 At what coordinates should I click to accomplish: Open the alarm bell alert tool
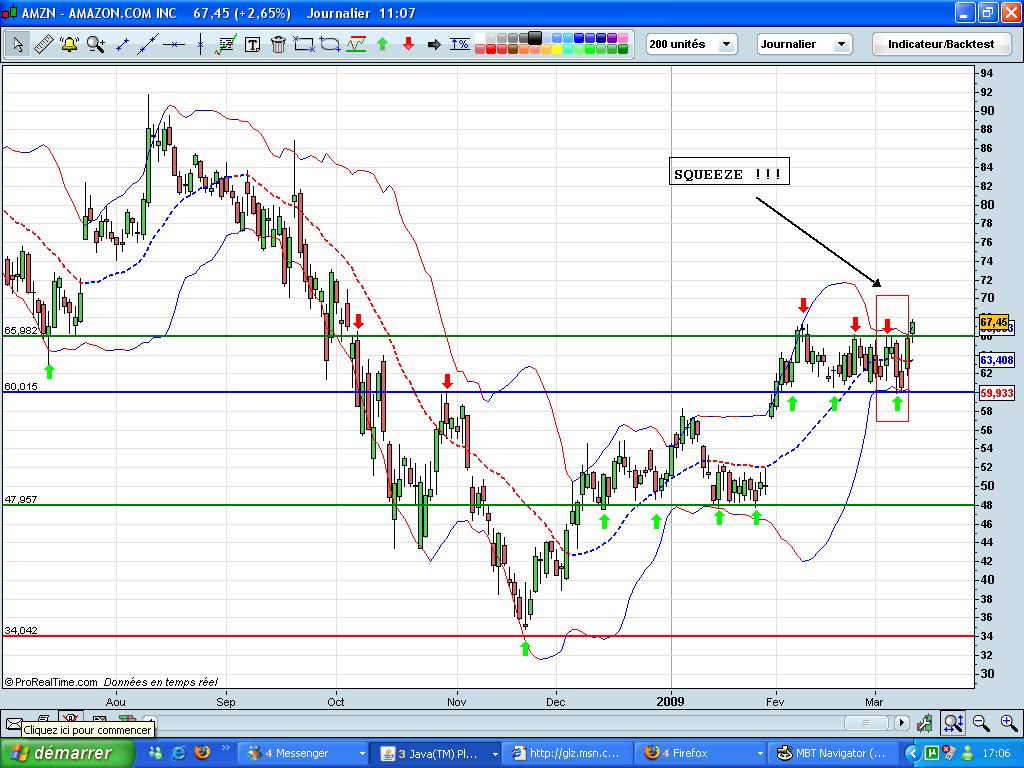tap(69, 44)
